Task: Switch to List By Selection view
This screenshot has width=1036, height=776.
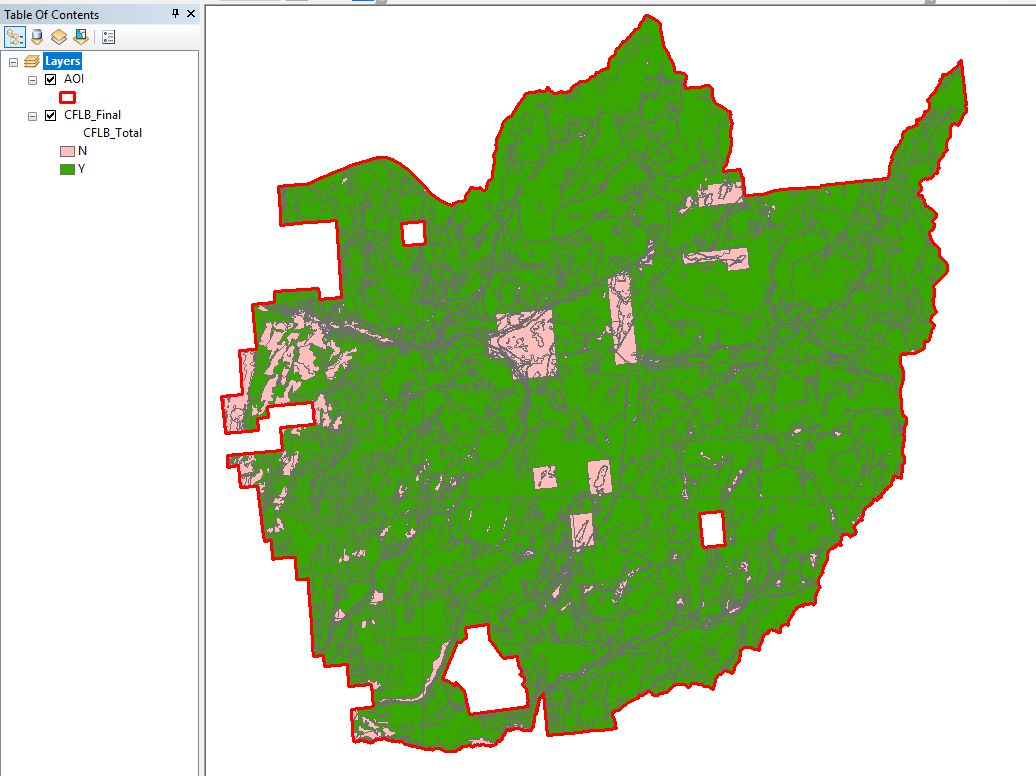Action: [x=81, y=37]
